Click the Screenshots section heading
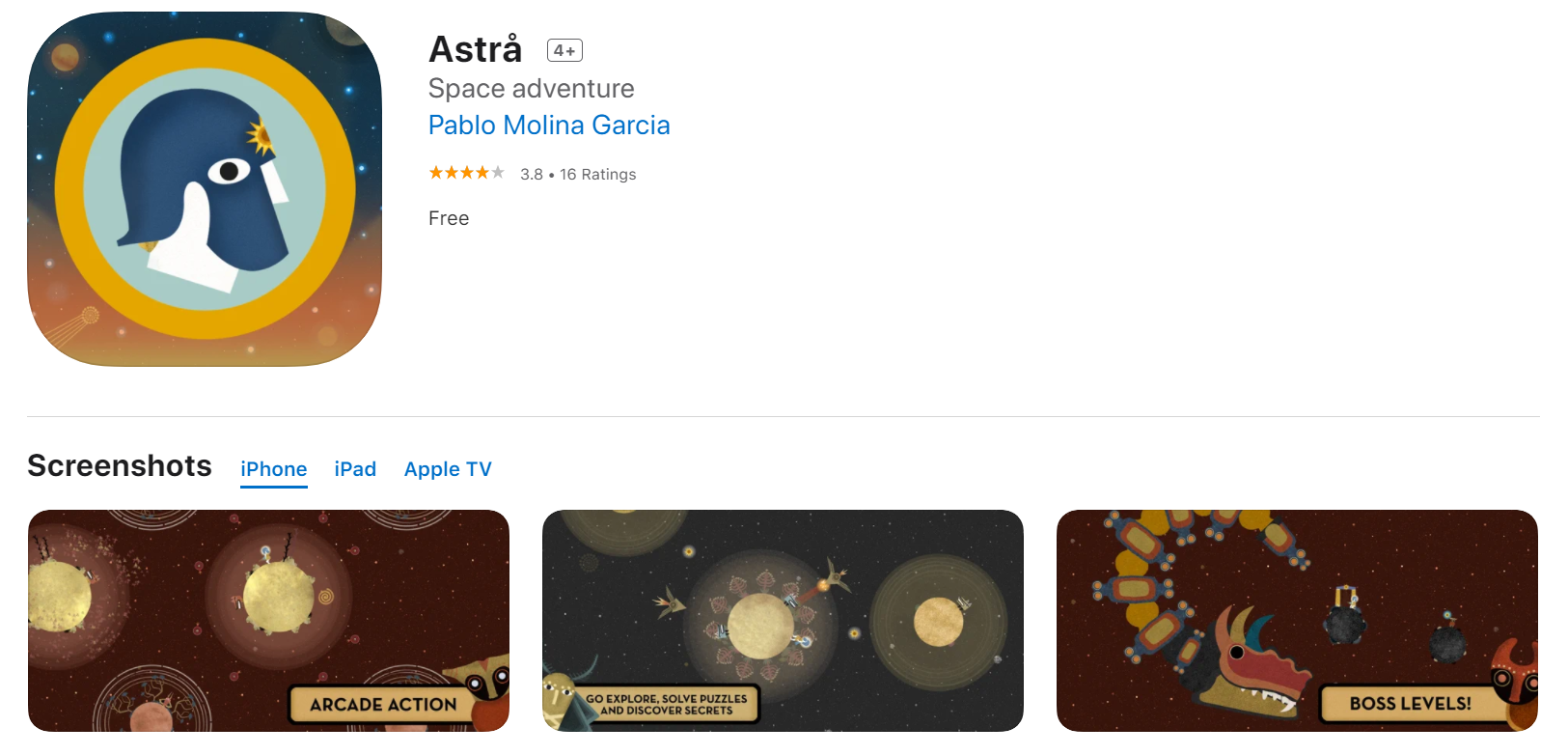 (x=120, y=466)
